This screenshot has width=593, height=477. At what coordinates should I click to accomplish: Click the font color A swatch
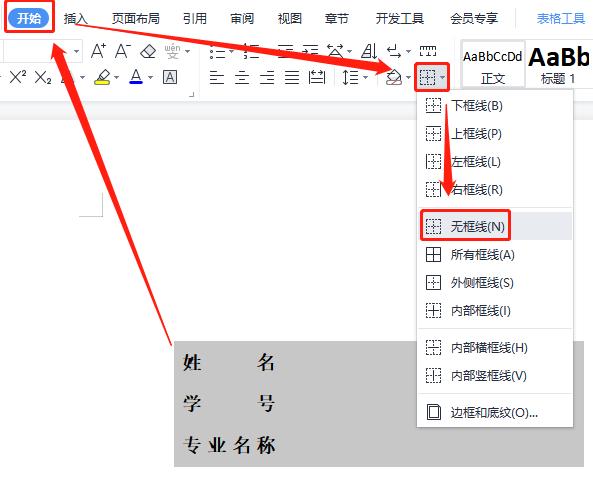[136, 77]
